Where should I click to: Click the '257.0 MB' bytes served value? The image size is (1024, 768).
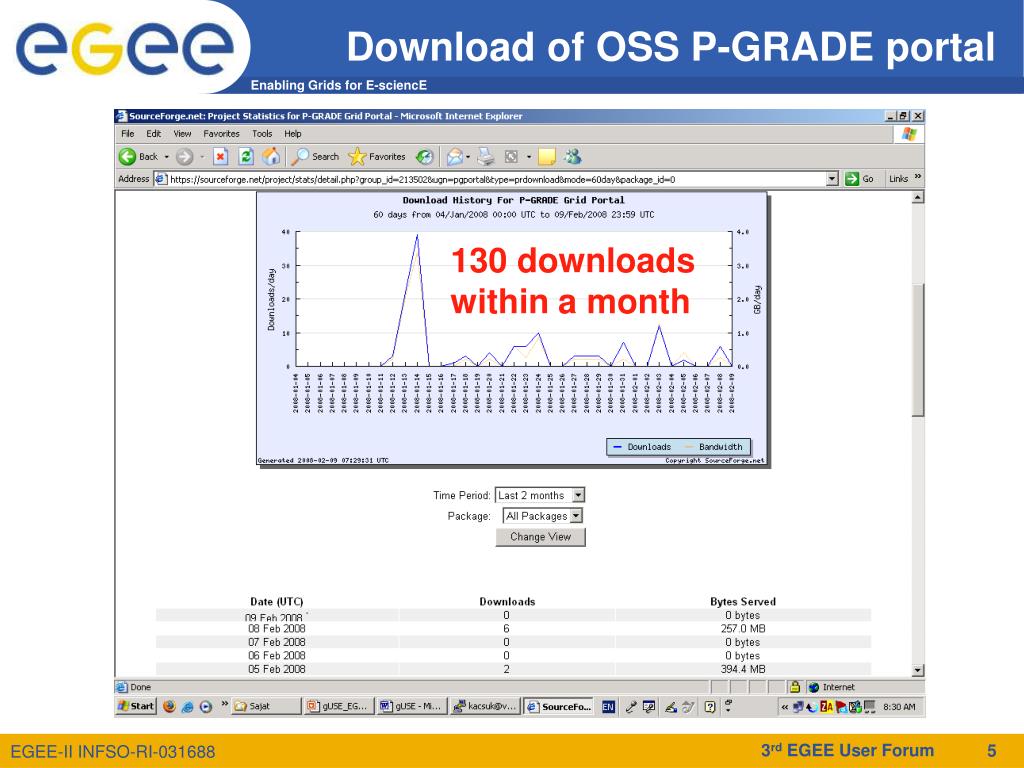(x=743, y=629)
